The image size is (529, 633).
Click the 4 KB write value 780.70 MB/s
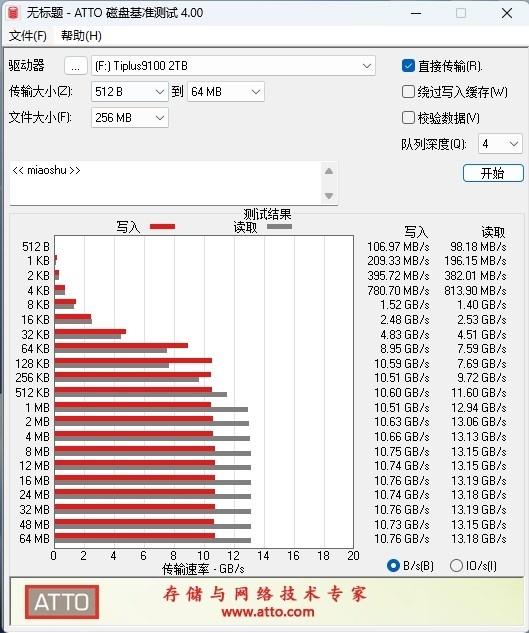(x=398, y=291)
